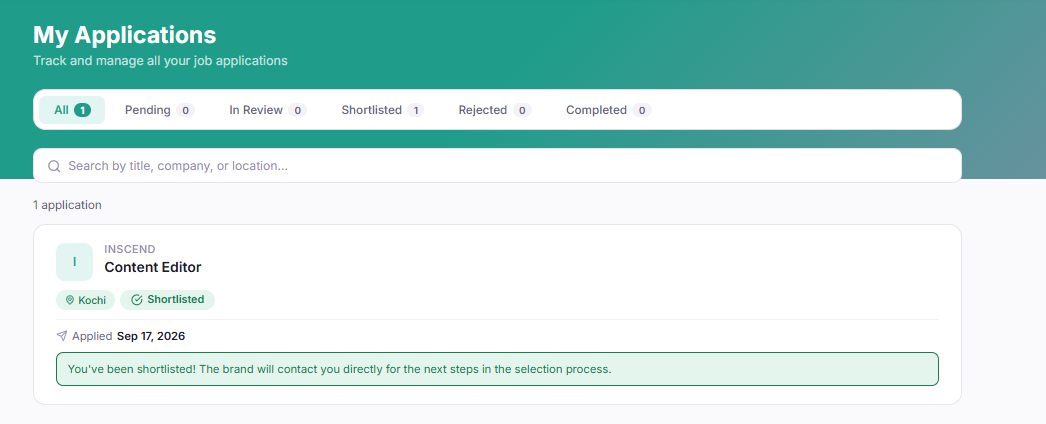Click the paper plane Applied icon
The height and width of the screenshot is (424, 1046).
click(62, 336)
